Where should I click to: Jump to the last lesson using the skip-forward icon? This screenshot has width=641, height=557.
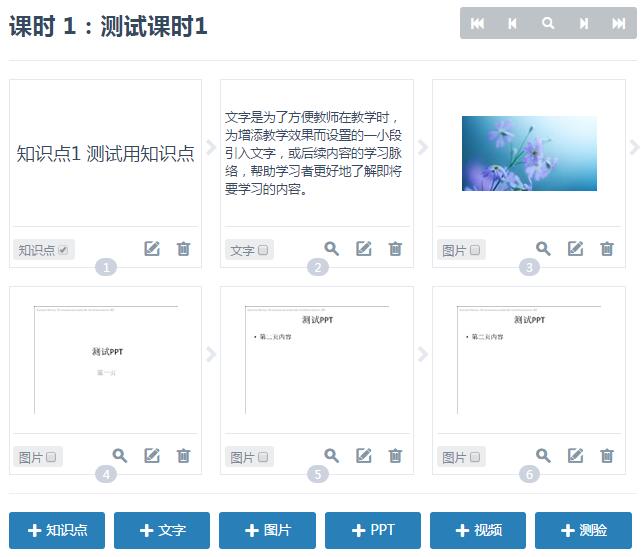(x=618, y=24)
